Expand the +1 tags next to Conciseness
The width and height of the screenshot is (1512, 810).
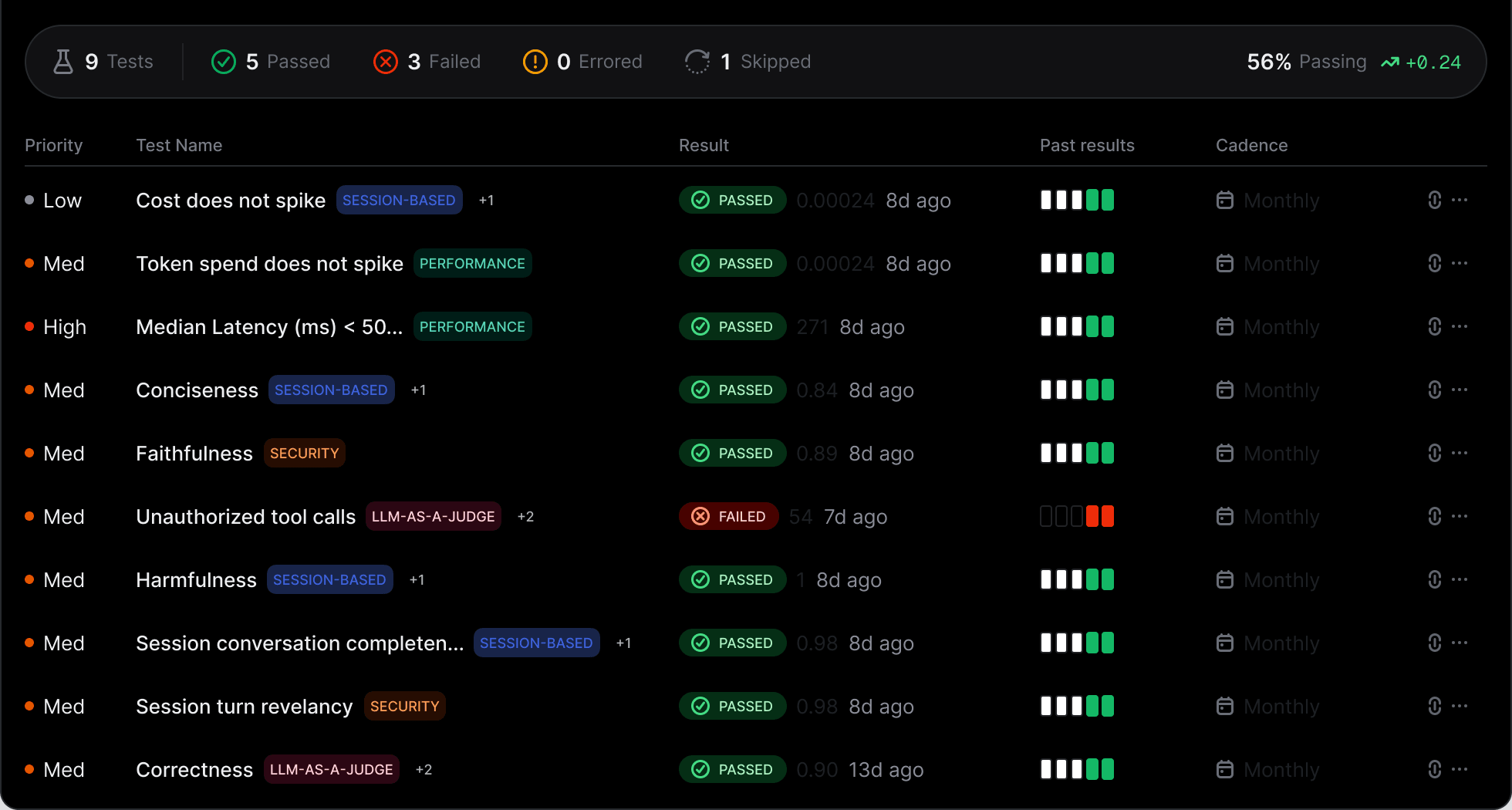coord(418,390)
